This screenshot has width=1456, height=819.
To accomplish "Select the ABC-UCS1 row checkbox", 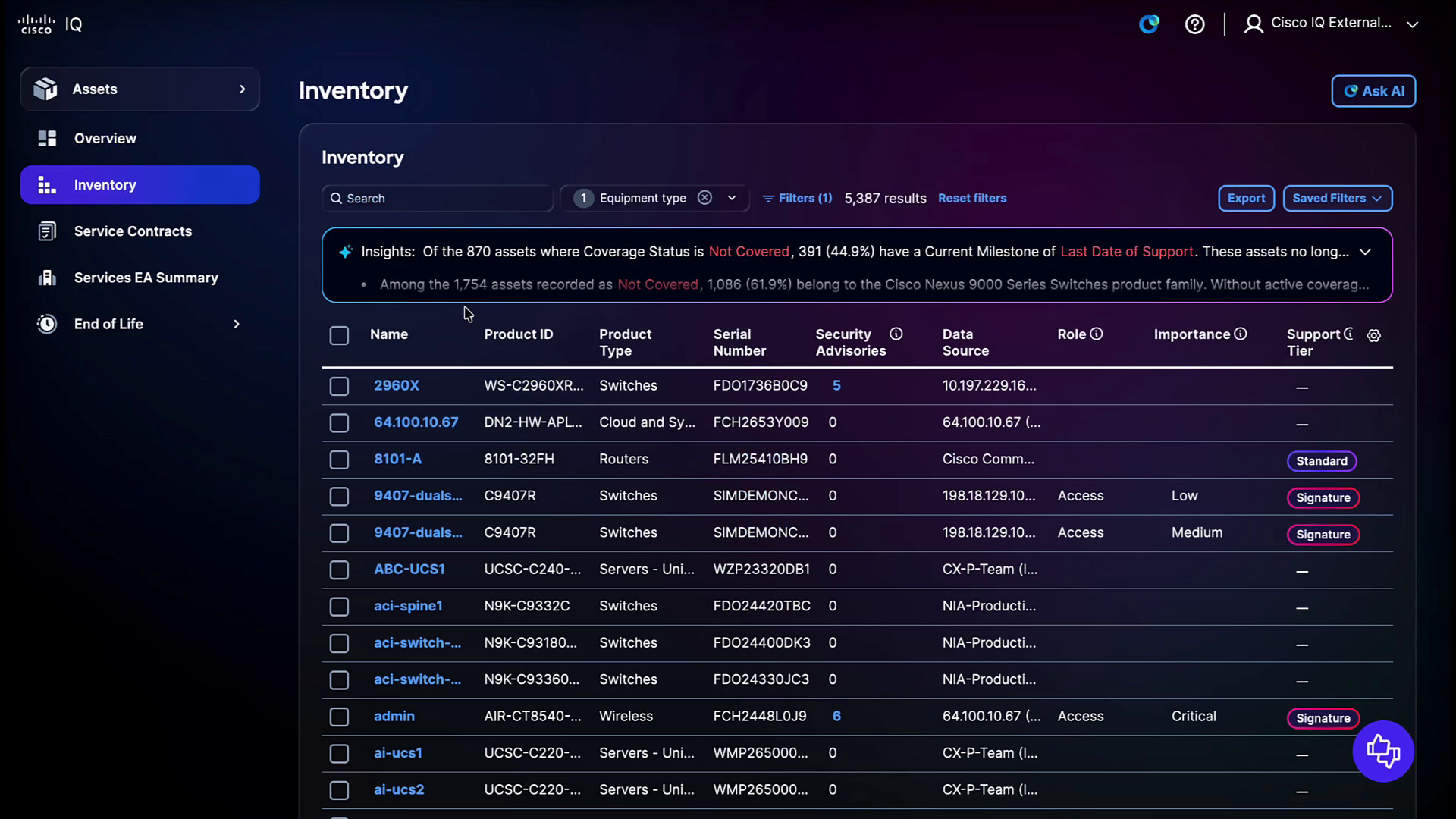I will [x=339, y=570].
